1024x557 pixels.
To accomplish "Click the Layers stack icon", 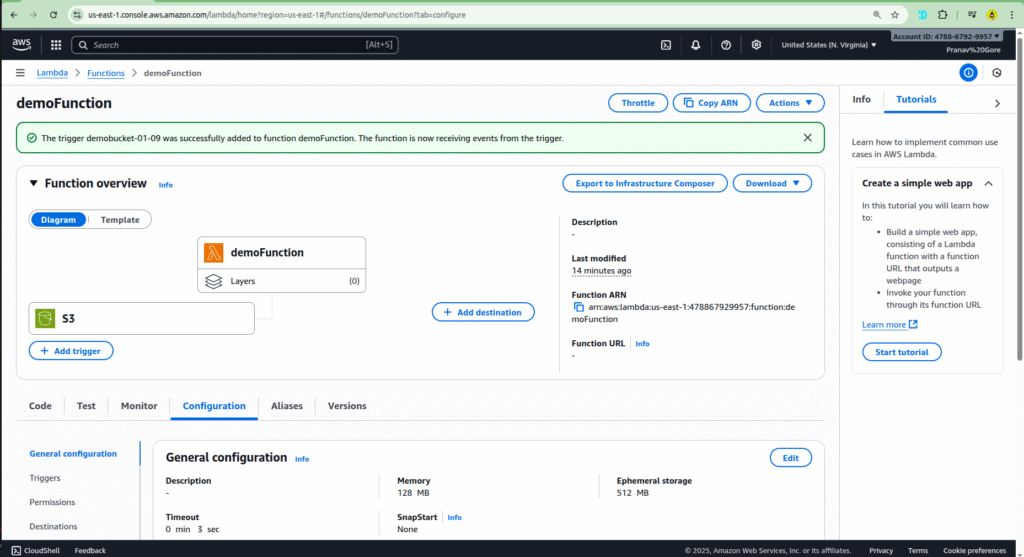I will point(214,281).
